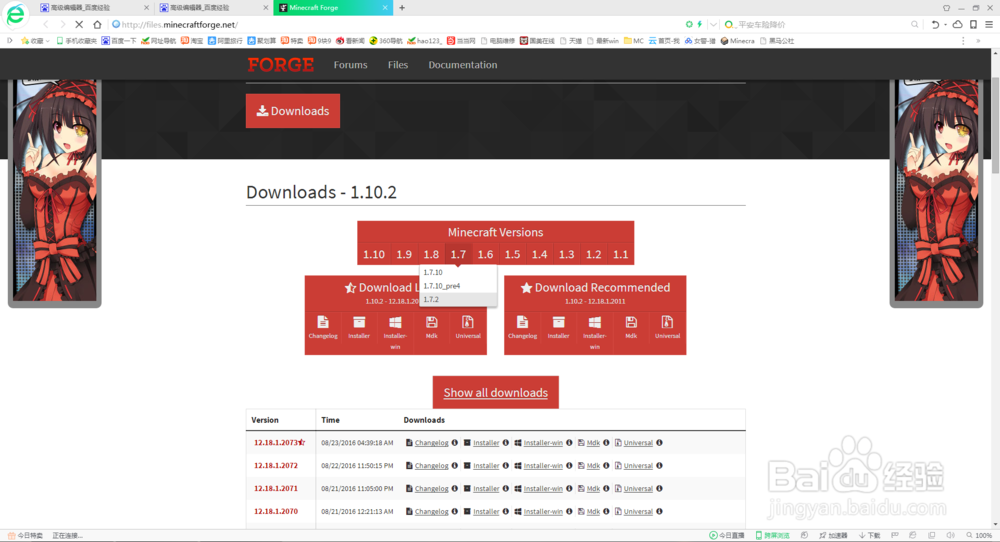Open the MC bookmark folder
This screenshot has width=1000, height=542.
(634, 41)
